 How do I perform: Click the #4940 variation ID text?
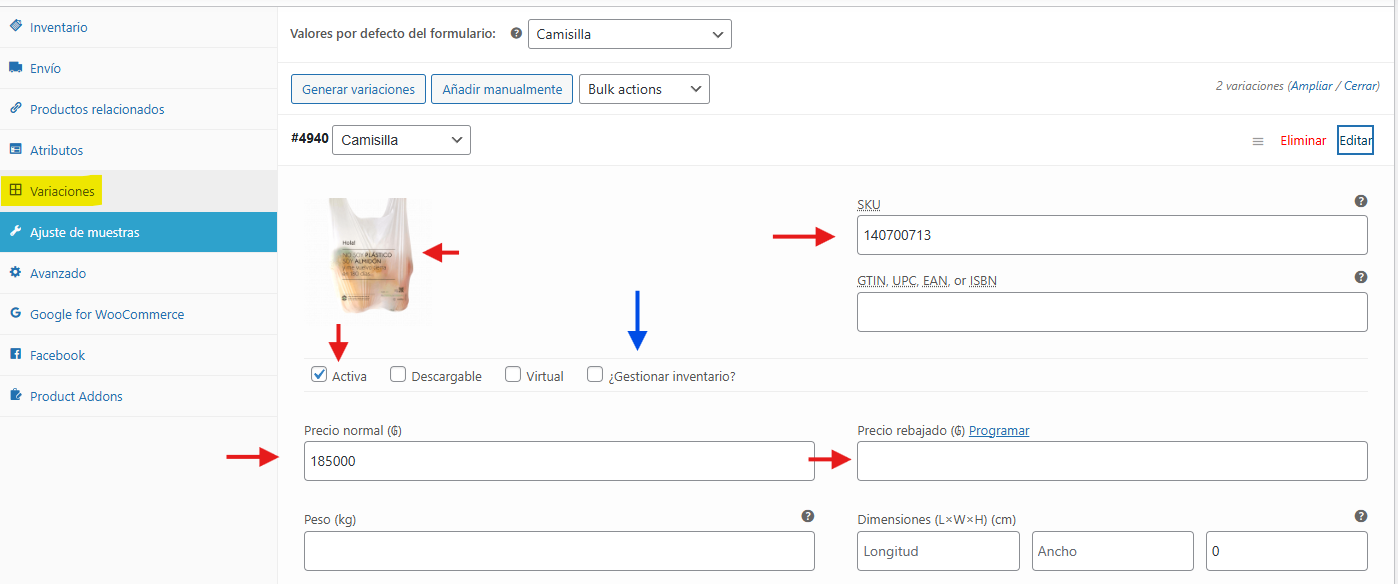310,139
